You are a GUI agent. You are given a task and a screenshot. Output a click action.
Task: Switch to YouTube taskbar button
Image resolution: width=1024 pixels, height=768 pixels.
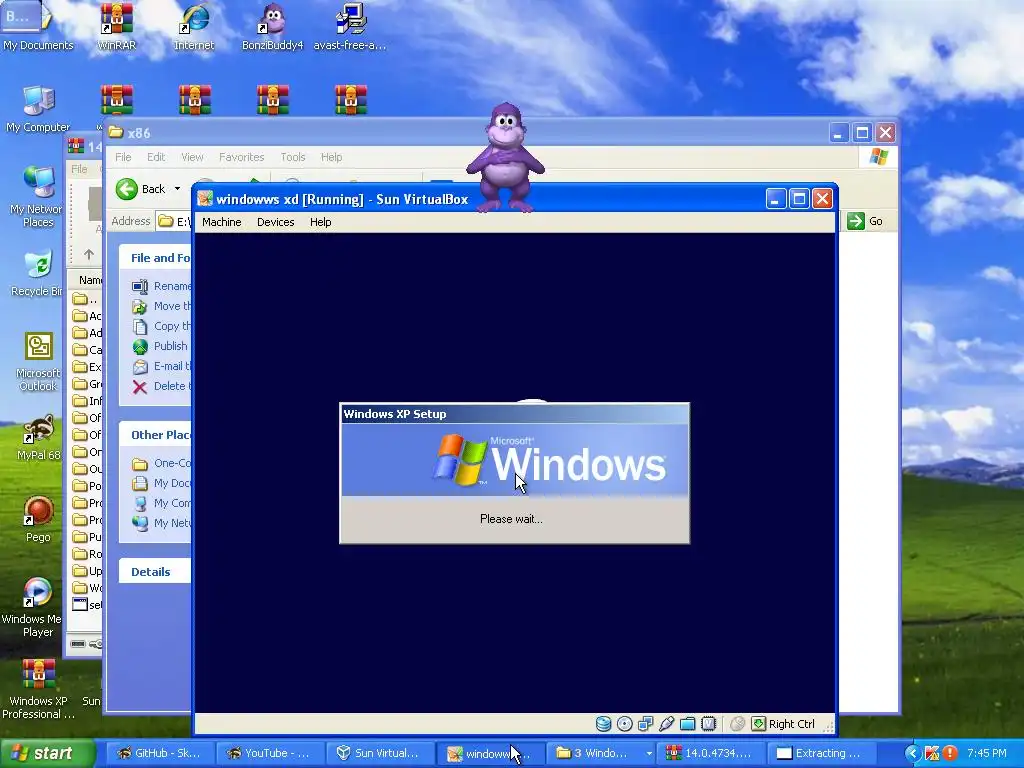point(269,753)
